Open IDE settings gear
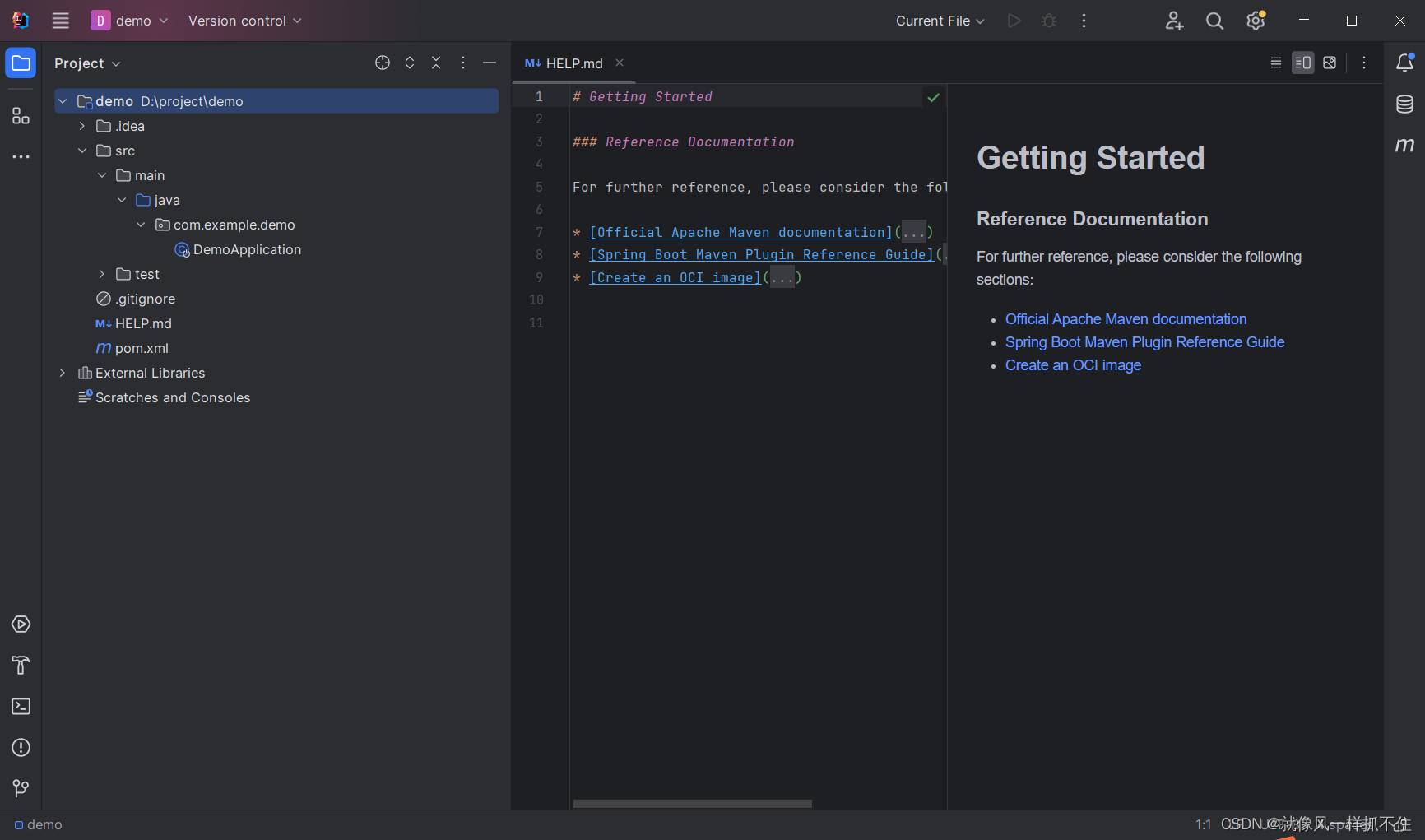The width and height of the screenshot is (1425, 840). pyautogui.click(x=1256, y=21)
